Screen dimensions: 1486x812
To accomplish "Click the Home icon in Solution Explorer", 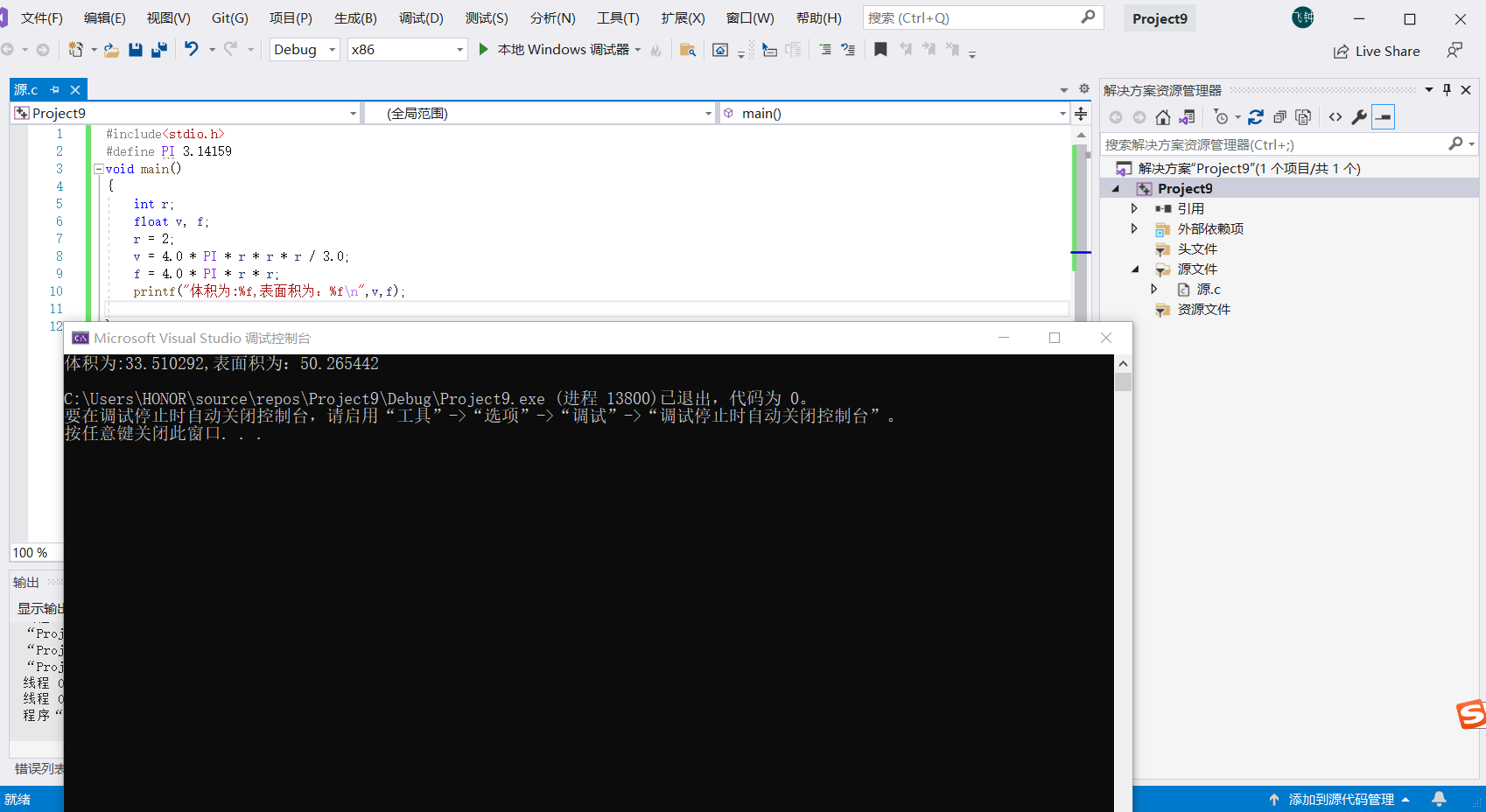I will tap(1163, 117).
